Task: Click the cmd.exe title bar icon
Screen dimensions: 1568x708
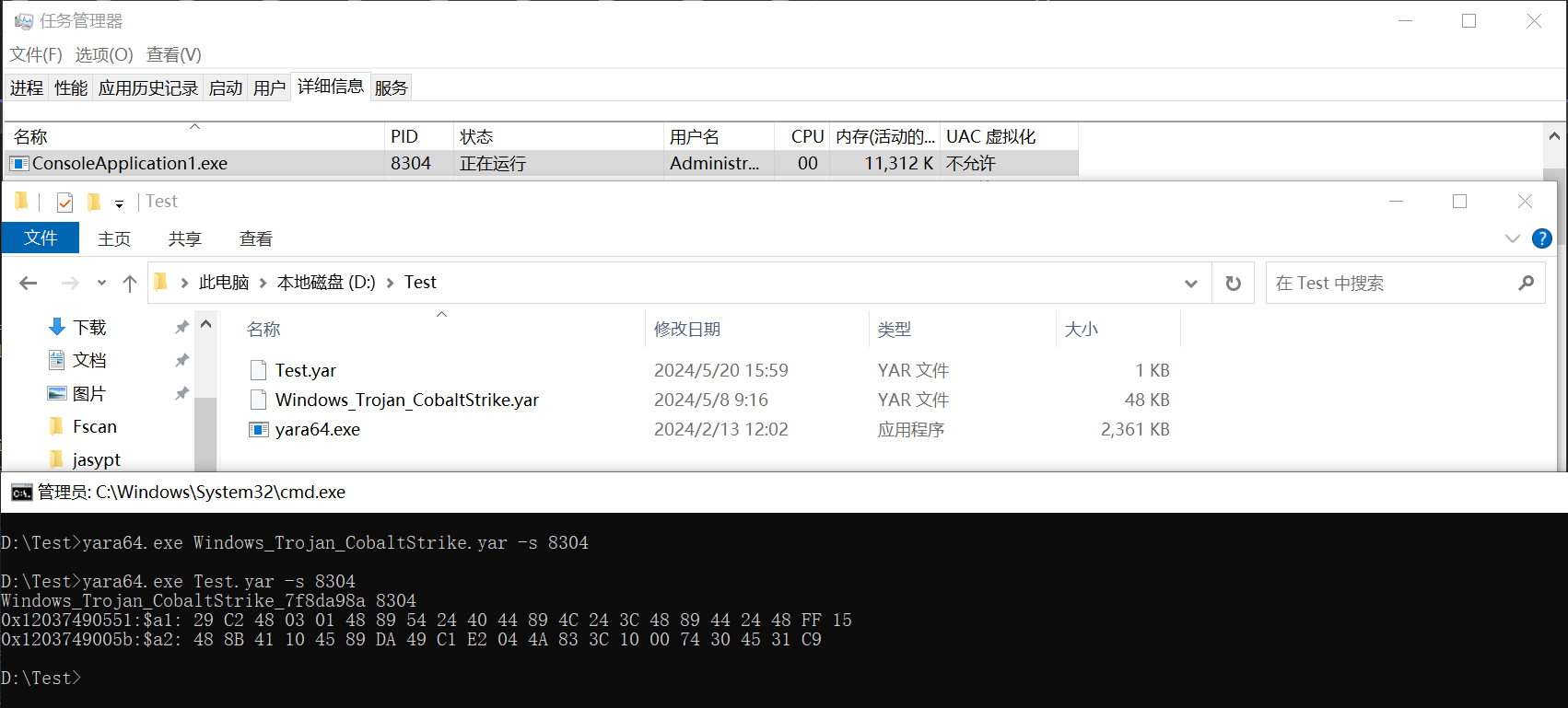Action: pyautogui.click(x=21, y=493)
